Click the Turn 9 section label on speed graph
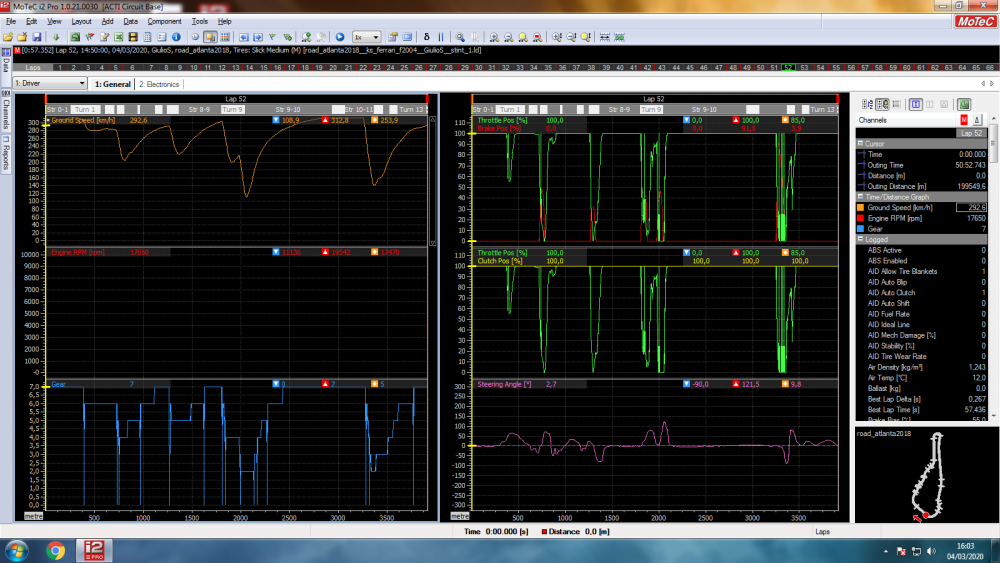Screen dimensions: 1000x563 point(232,110)
